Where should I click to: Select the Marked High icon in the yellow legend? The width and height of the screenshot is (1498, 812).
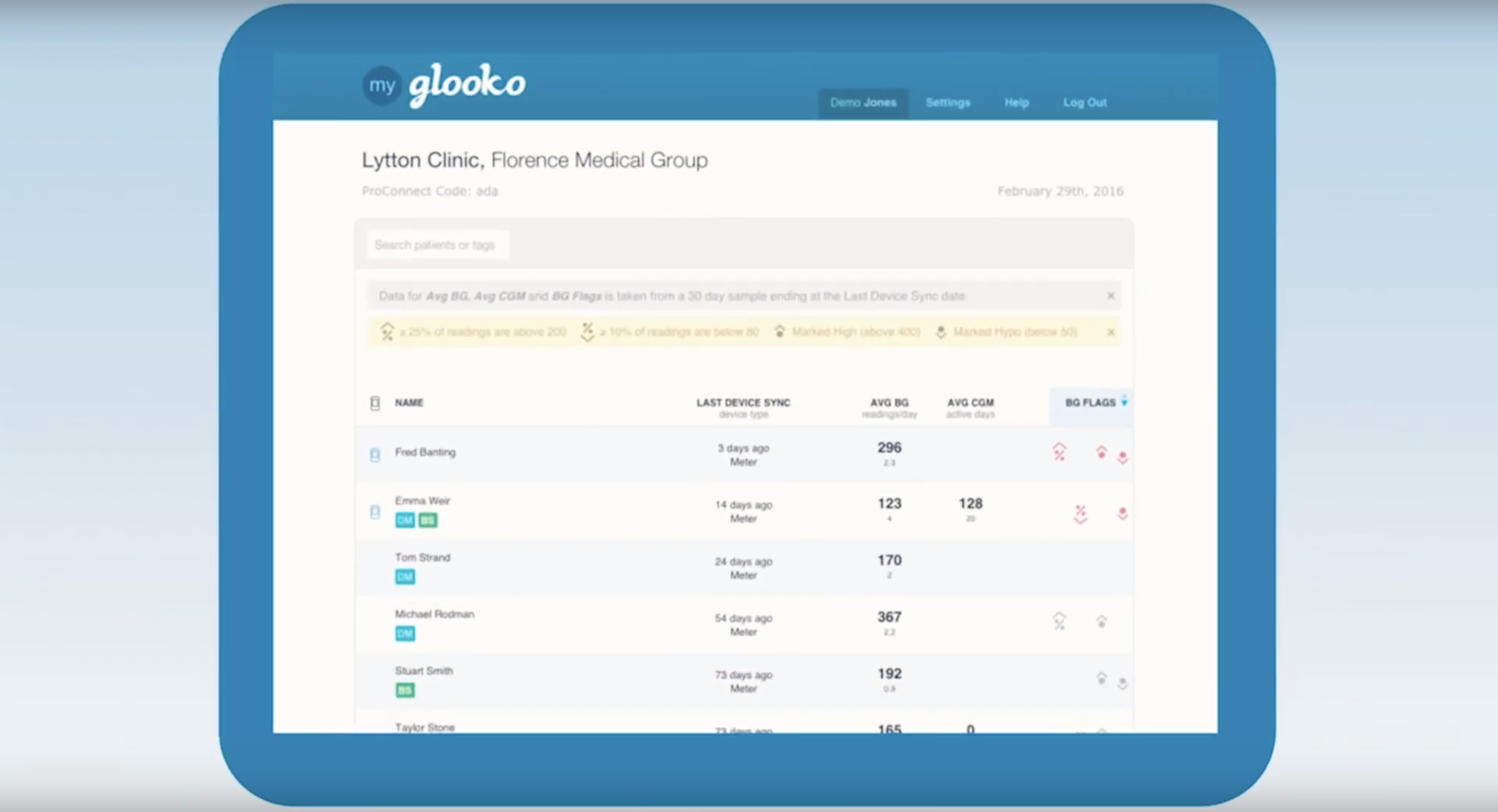tap(779, 332)
